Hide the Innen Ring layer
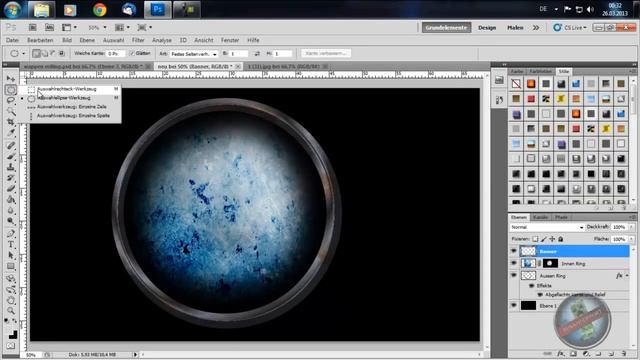640x360 pixels. [x=514, y=263]
